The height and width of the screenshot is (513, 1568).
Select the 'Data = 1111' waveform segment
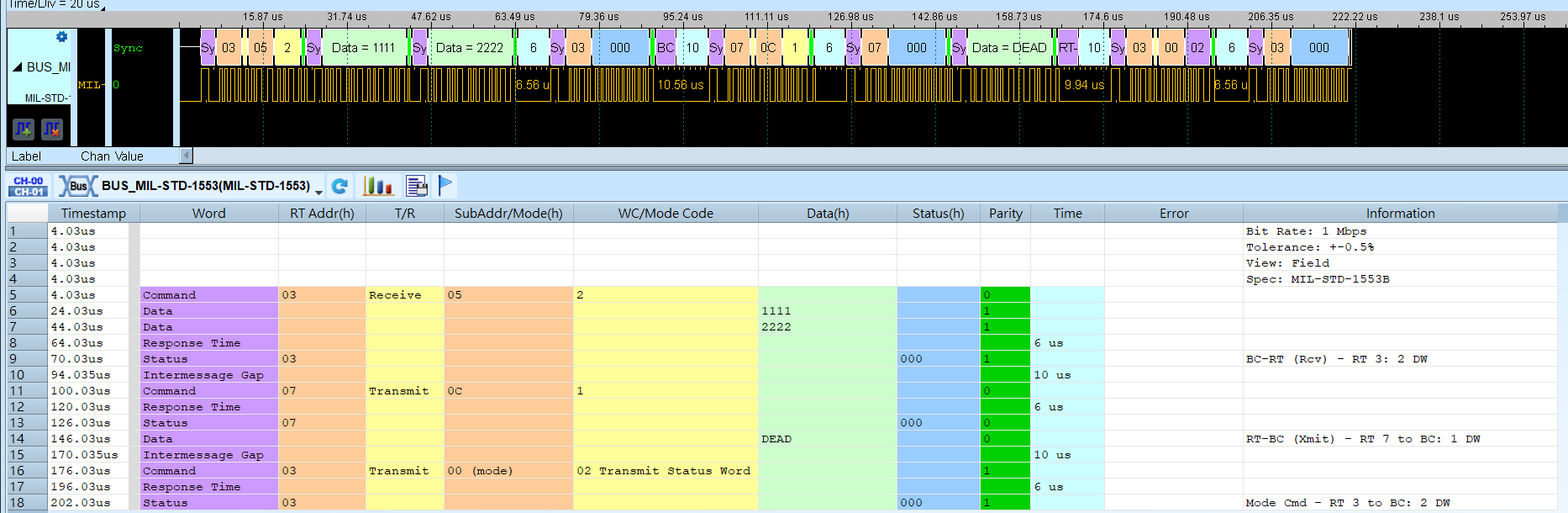tap(364, 48)
